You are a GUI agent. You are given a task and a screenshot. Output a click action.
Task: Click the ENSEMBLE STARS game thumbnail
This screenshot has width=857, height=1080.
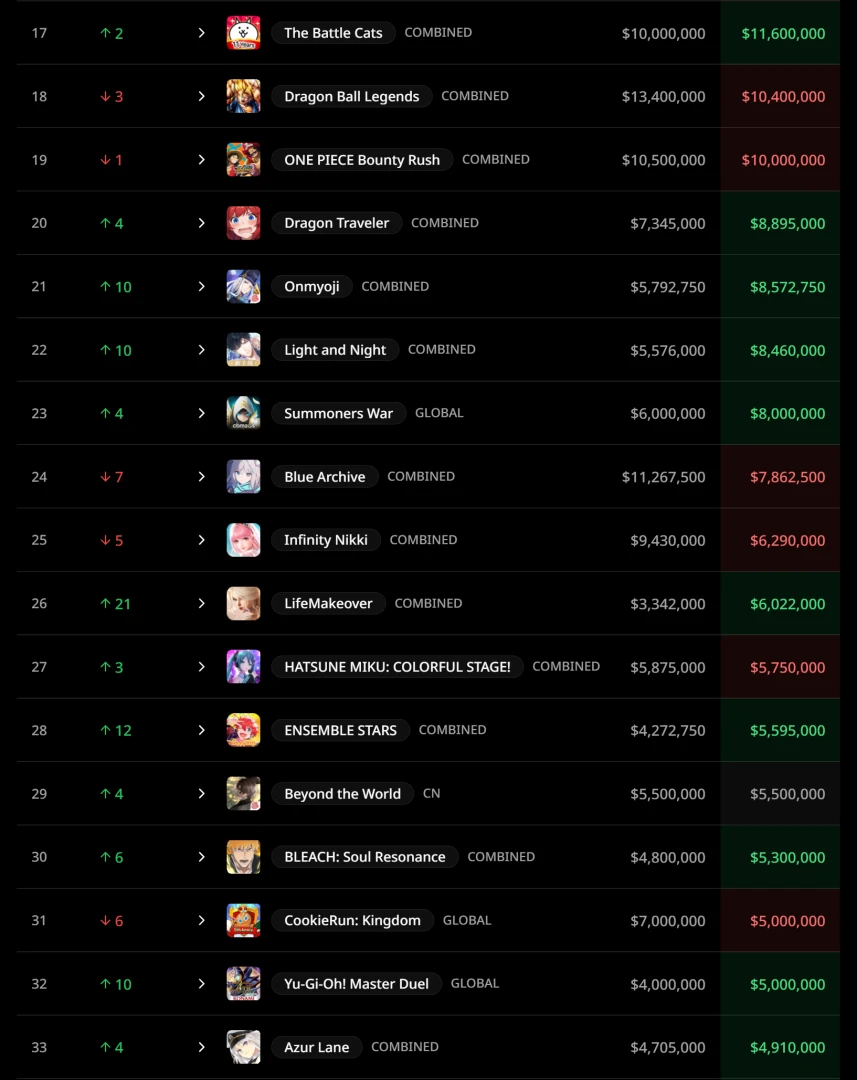coord(243,730)
